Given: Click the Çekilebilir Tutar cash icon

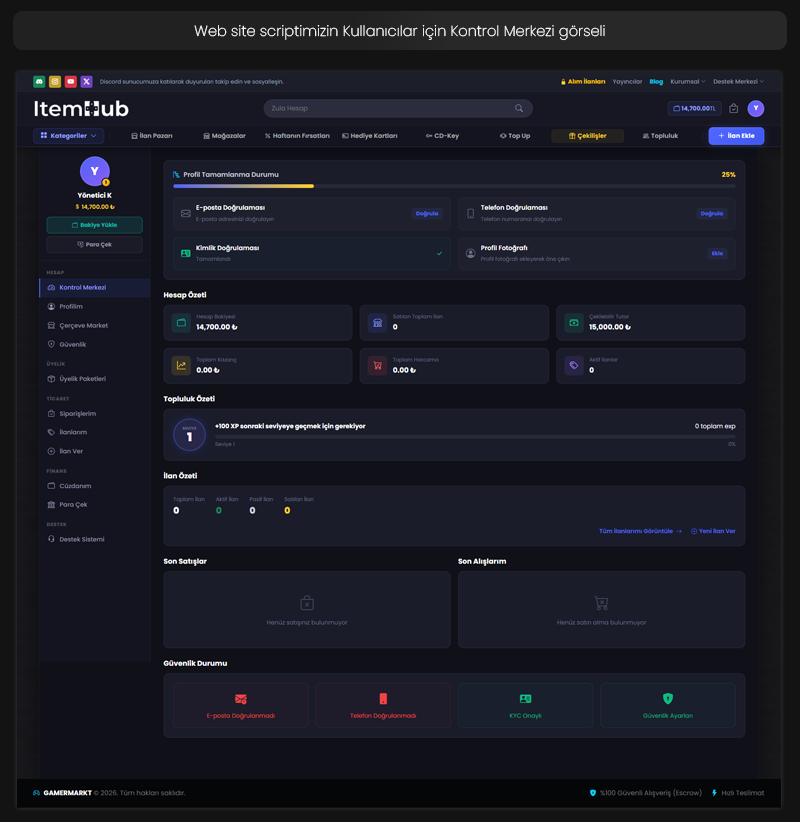Looking at the screenshot, I should (x=574, y=322).
